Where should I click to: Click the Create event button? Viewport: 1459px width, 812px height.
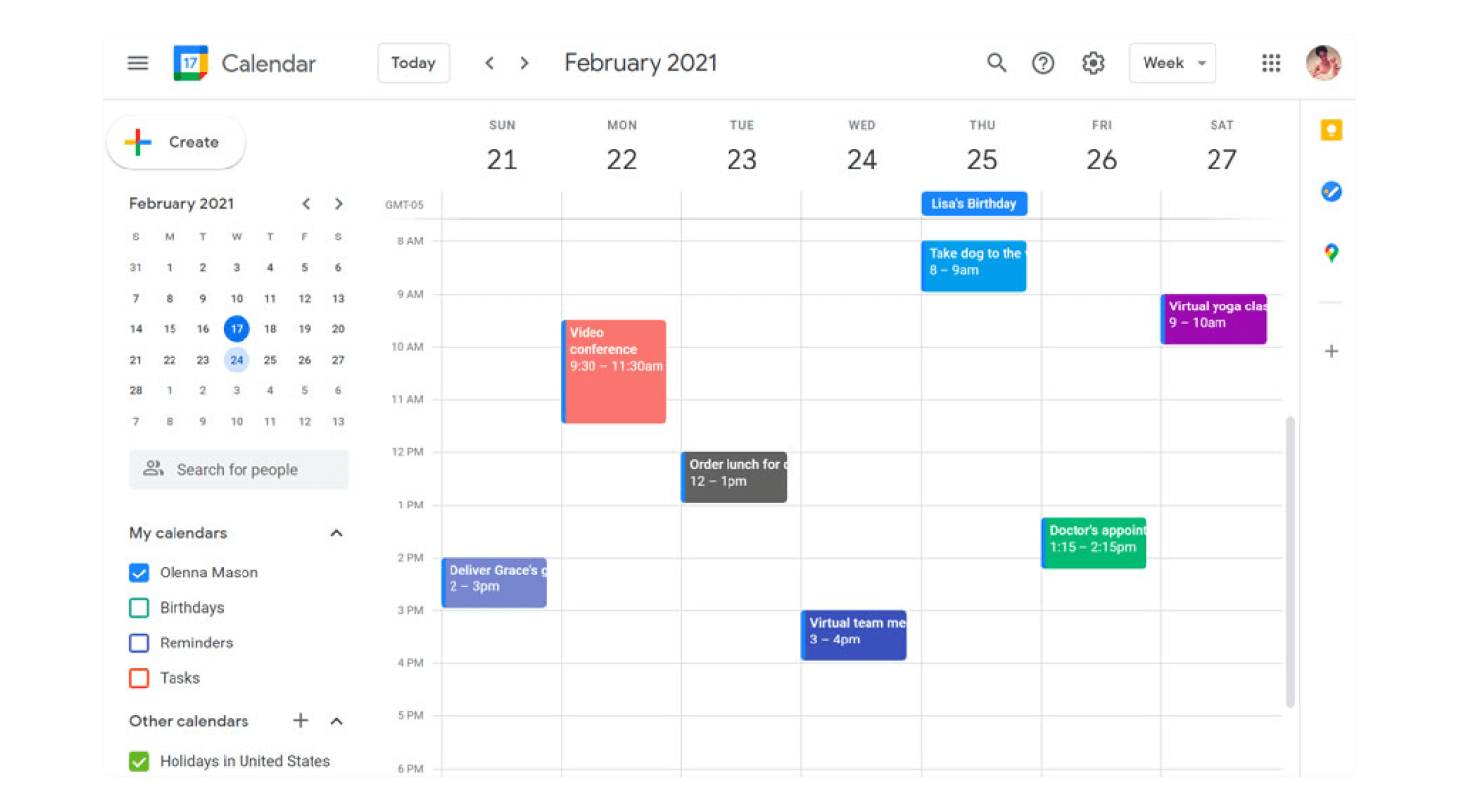176,142
